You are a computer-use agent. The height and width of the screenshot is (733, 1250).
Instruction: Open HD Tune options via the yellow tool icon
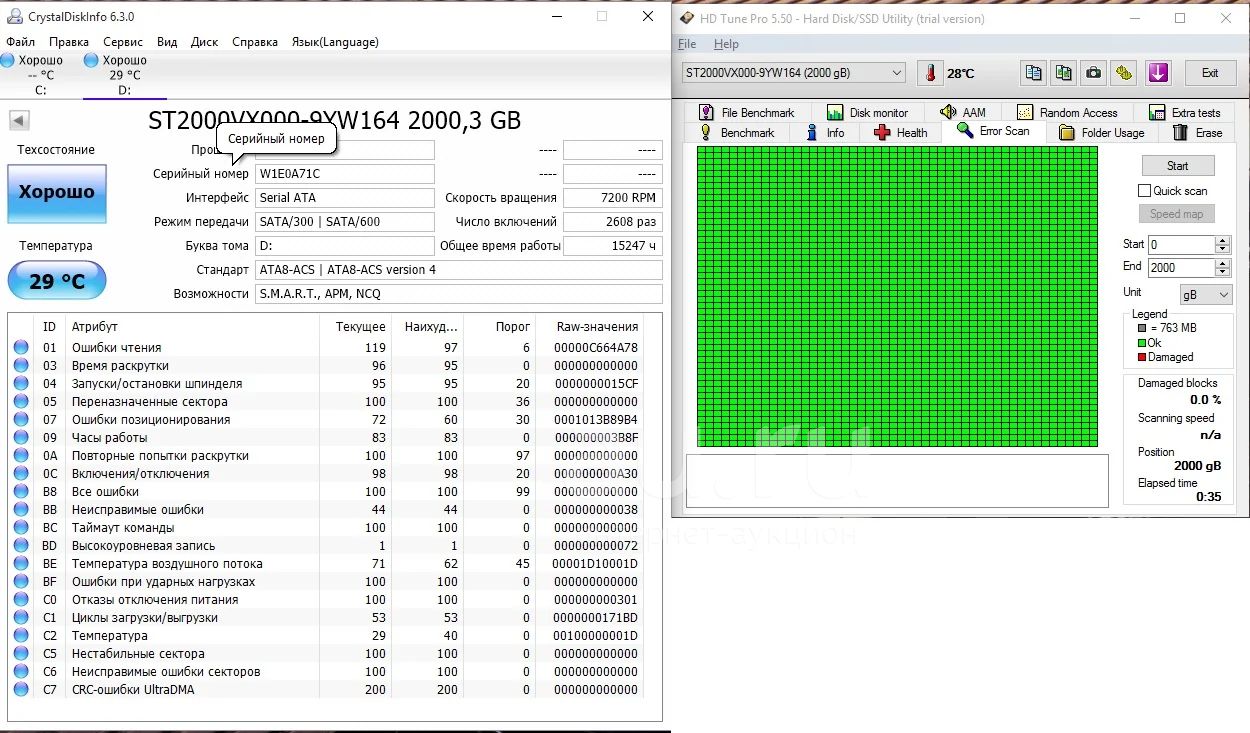tap(1125, 73)
